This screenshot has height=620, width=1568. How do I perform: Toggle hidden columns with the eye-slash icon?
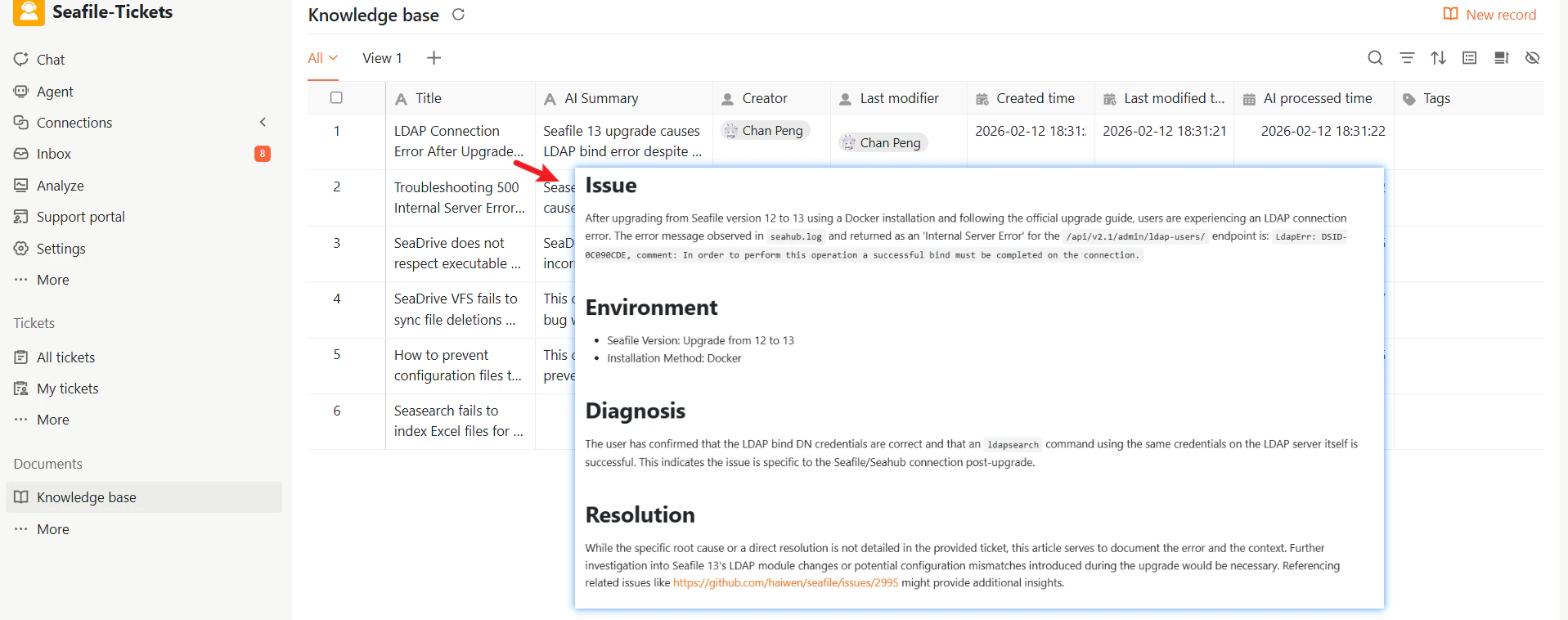(x=1533, y=57)
